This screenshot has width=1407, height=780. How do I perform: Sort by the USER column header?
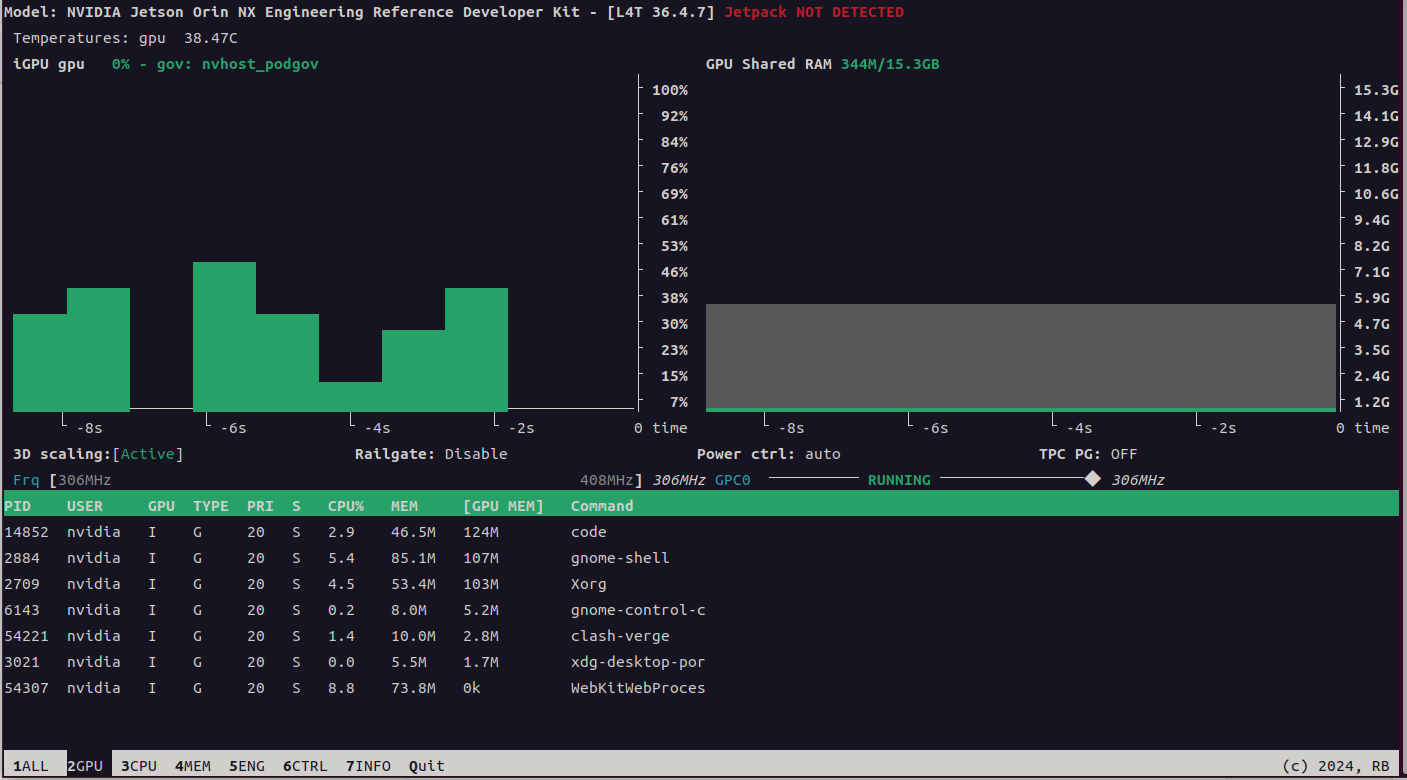pos(85,506)
